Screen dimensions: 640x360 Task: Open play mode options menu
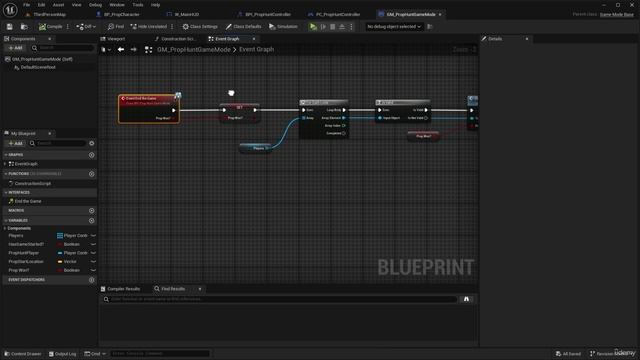coord(351,27)
